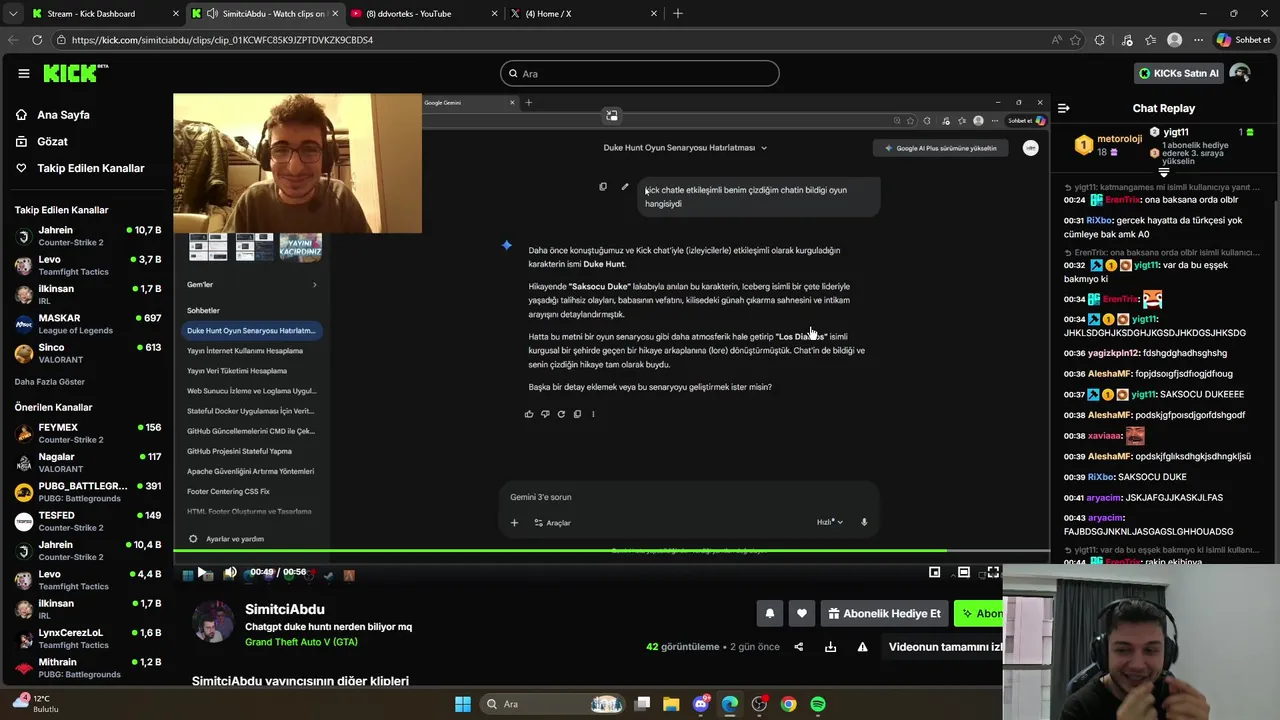Click the notification bell for SimitciAbdu
This screenshot has height=720, width=1280.
[770, 614]
